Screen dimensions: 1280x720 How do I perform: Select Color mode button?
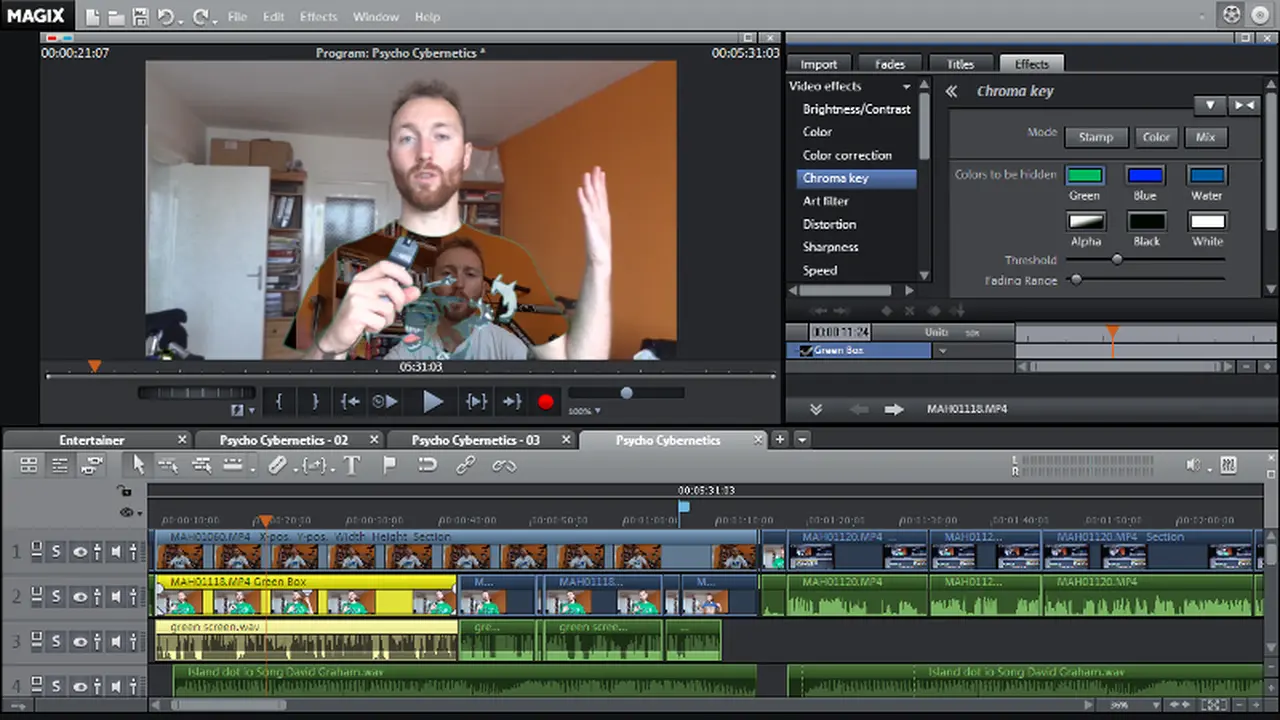point(1156,137)
